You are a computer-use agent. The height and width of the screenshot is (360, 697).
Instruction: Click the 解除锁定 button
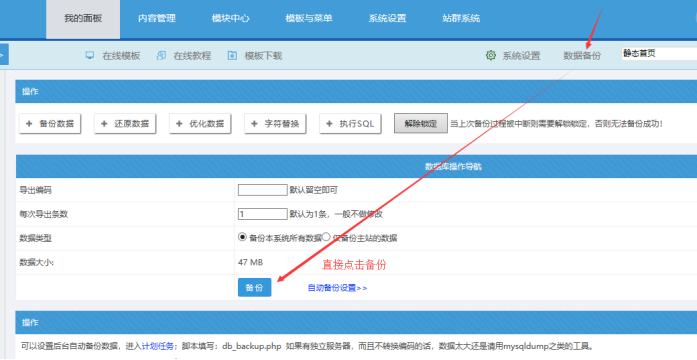(421, 124)
